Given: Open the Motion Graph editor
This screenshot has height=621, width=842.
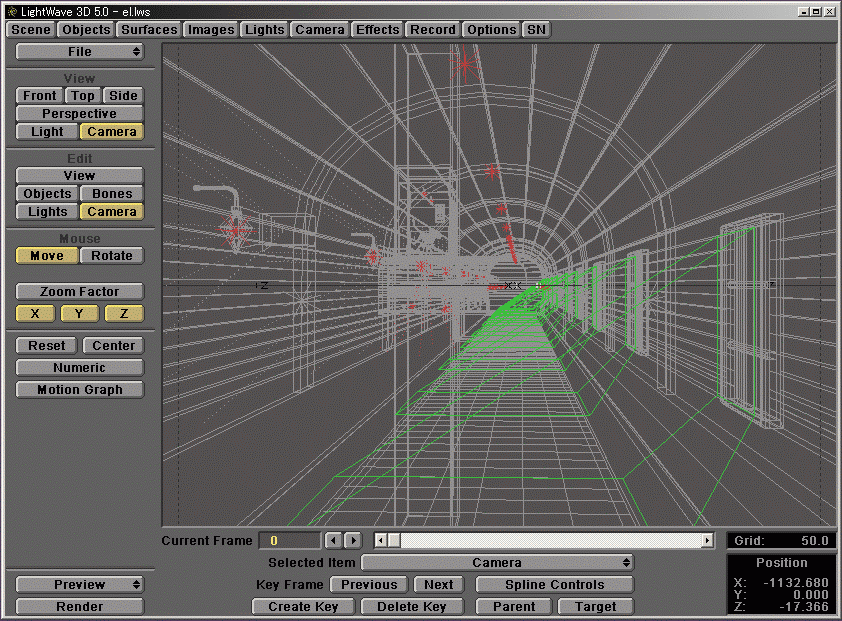Looking at the screenshot, I should click(79, 389).
